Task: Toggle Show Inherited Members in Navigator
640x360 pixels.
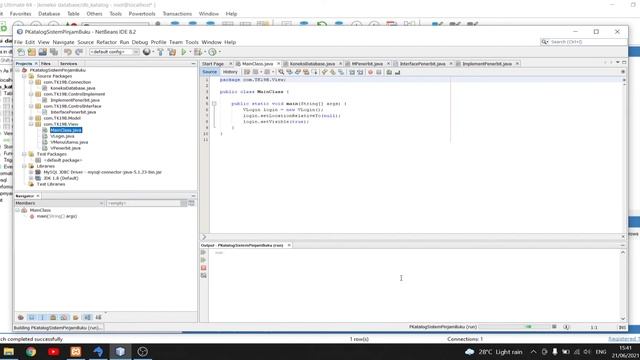Action: pyautogui.click(x=21, y=317)
